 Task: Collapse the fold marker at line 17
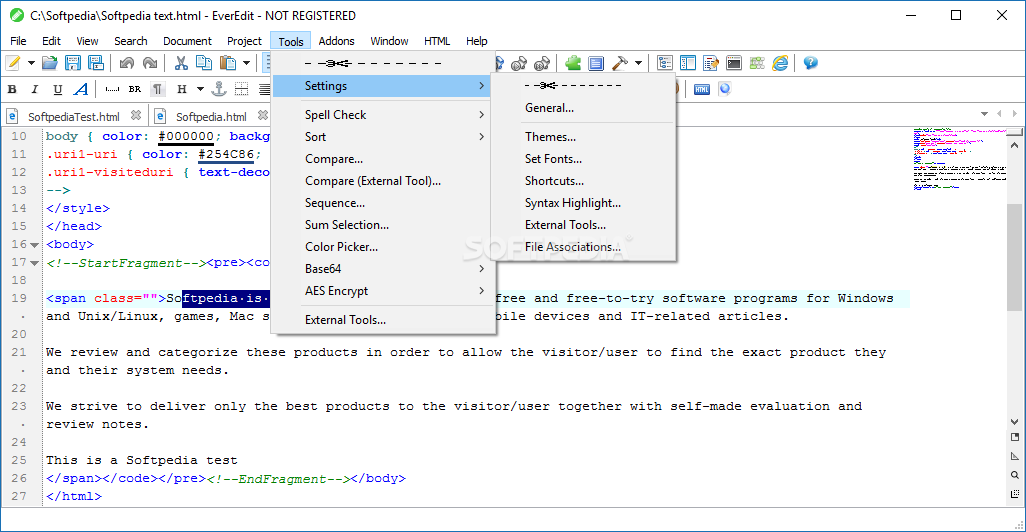[x=35, y=263]
